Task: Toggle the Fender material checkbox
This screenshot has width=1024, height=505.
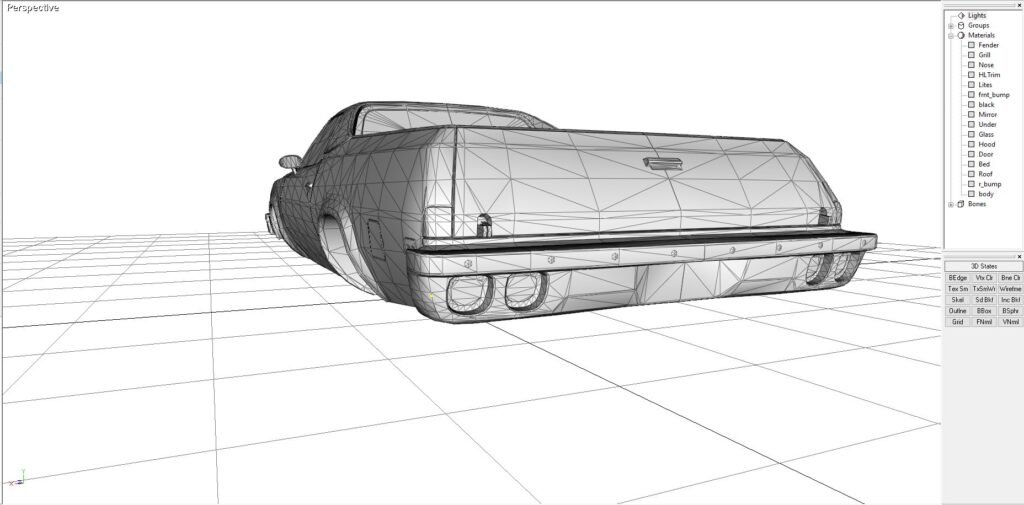Action: [971, 45]
